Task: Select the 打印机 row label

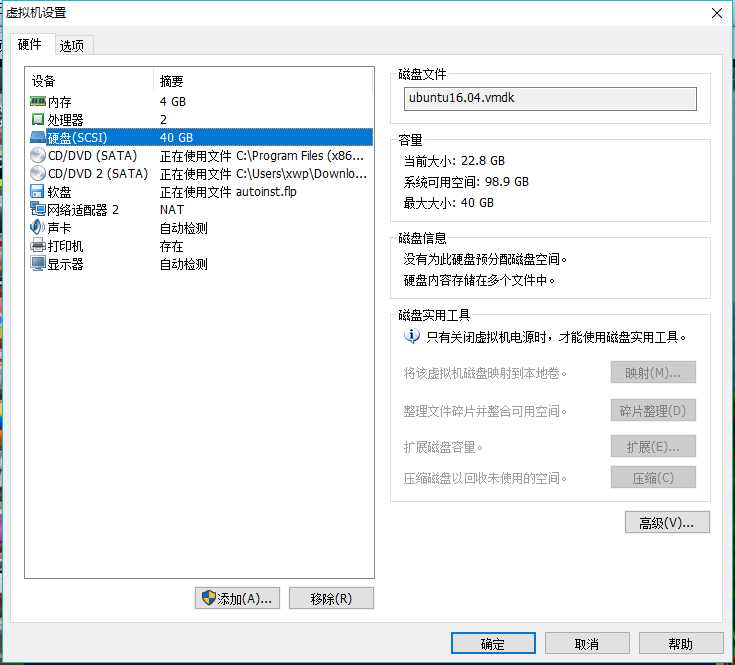Action: point(66,246)
